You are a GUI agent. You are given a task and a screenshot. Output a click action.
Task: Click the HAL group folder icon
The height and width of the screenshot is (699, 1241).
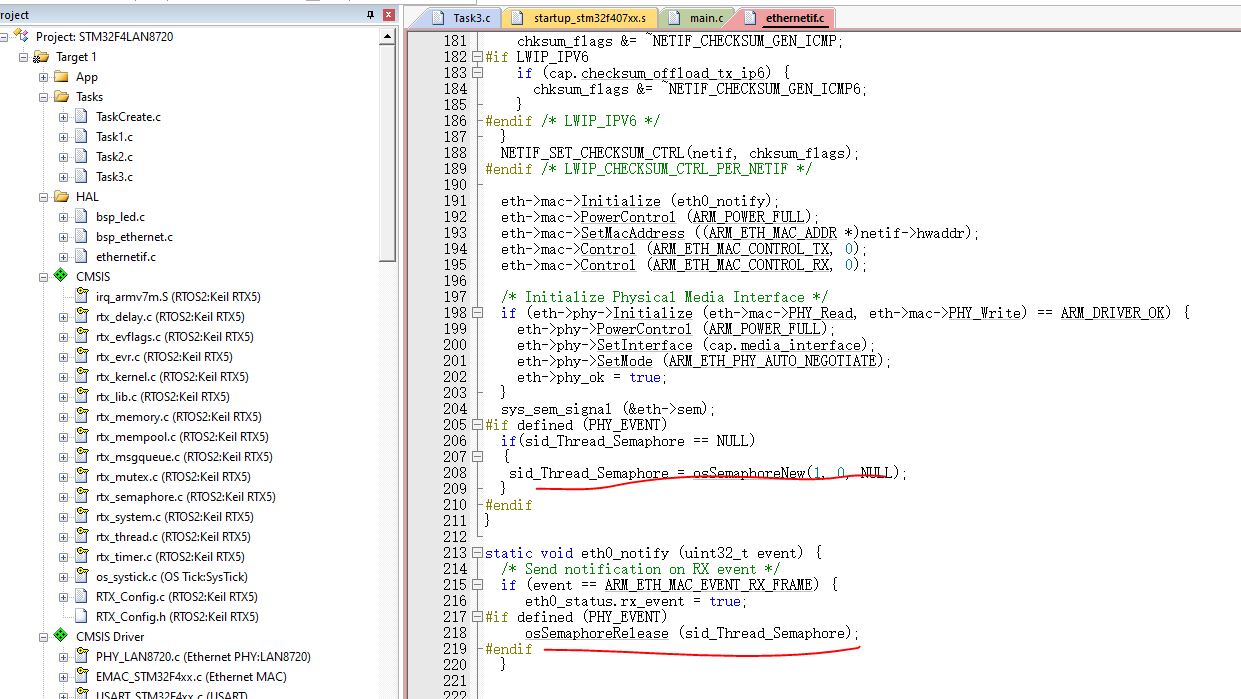62,197
